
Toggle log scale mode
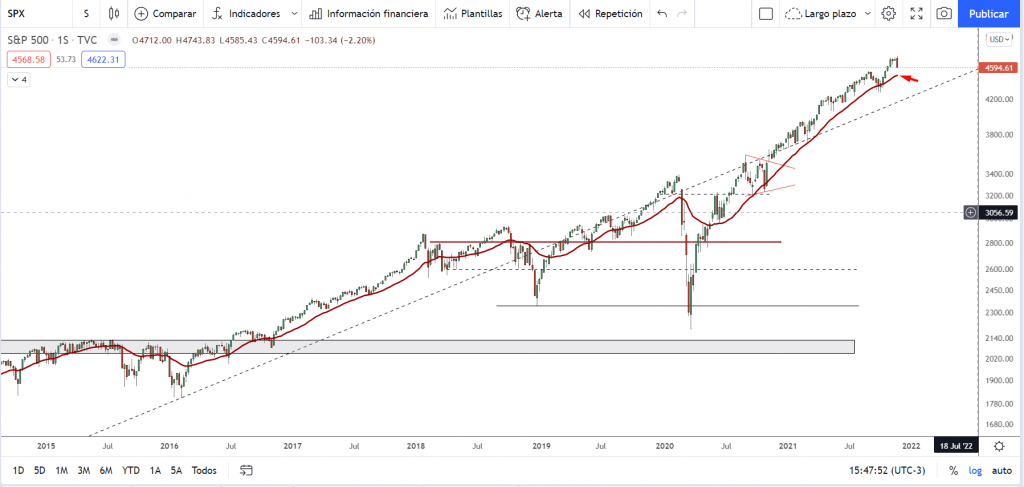pyautogui.click(x=975, y=470)
